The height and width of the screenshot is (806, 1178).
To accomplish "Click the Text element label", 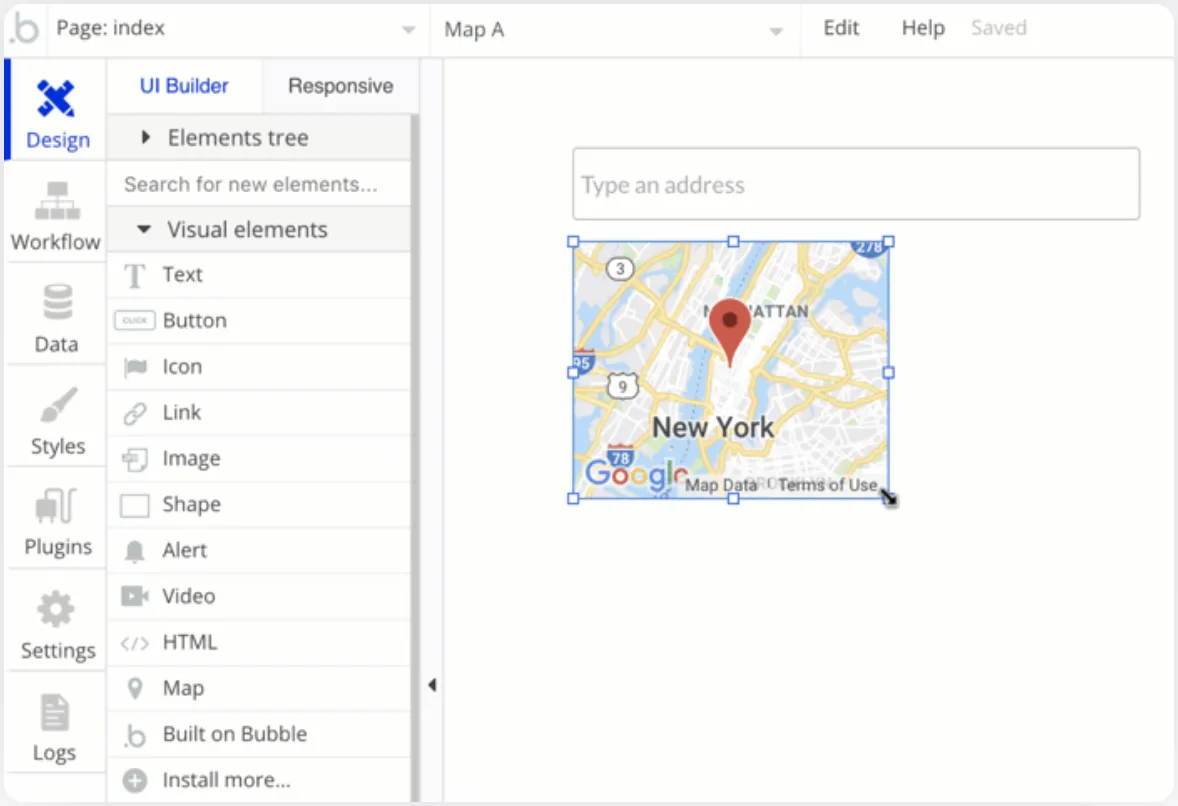I will pyautogui.click(x=183, y=275).
